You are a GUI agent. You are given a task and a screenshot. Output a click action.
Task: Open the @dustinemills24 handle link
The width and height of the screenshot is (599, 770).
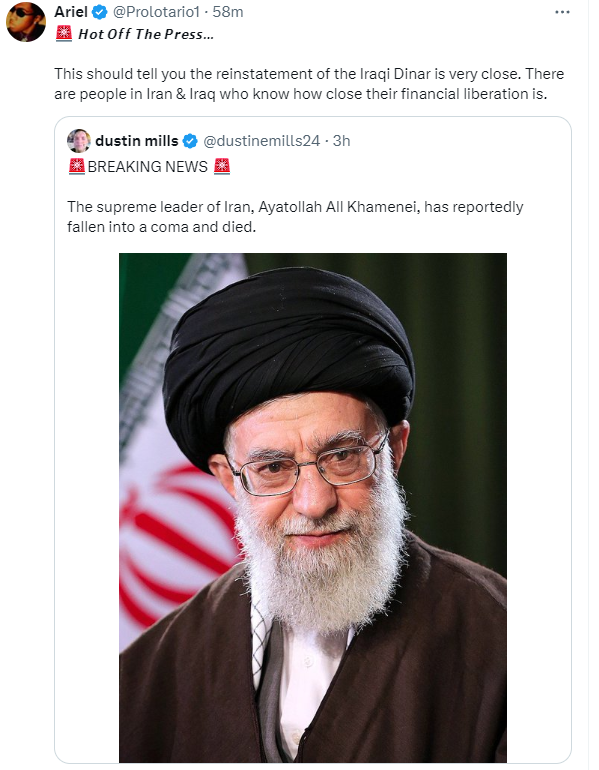click(x=261, y=141)
